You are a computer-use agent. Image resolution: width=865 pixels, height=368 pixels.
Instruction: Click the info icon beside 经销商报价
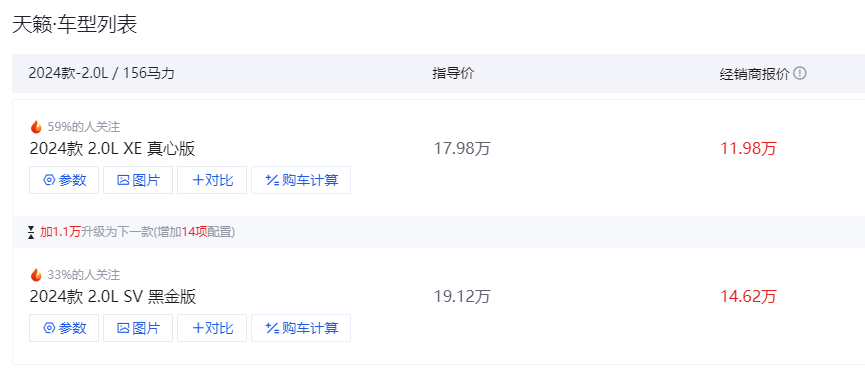click(x=800, y=73)
